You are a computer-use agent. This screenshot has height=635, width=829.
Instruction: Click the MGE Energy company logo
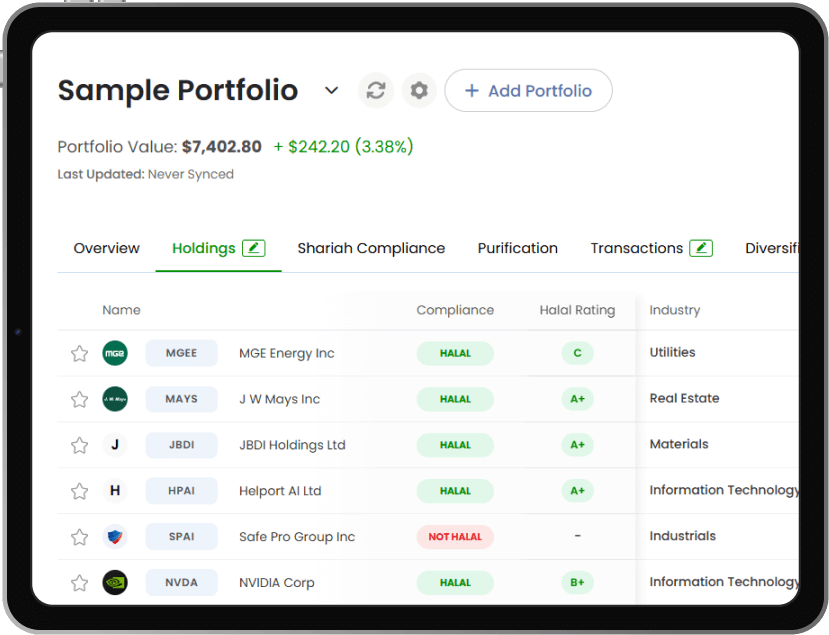click(115, 353)
